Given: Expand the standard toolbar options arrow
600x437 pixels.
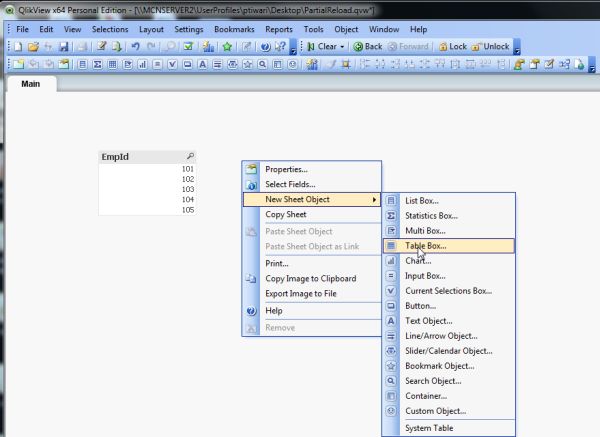Looking at the screenshot, I should pyautogui.click(x=293, y=47).
